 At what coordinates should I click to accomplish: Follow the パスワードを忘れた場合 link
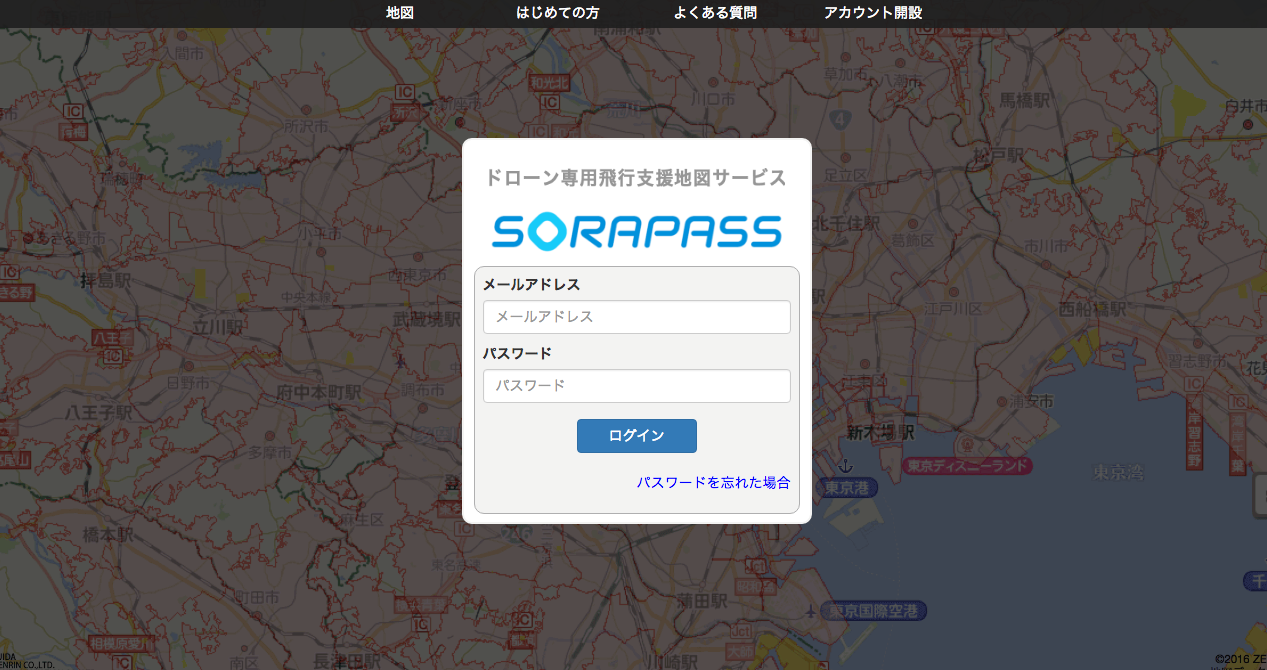point(713,482)
